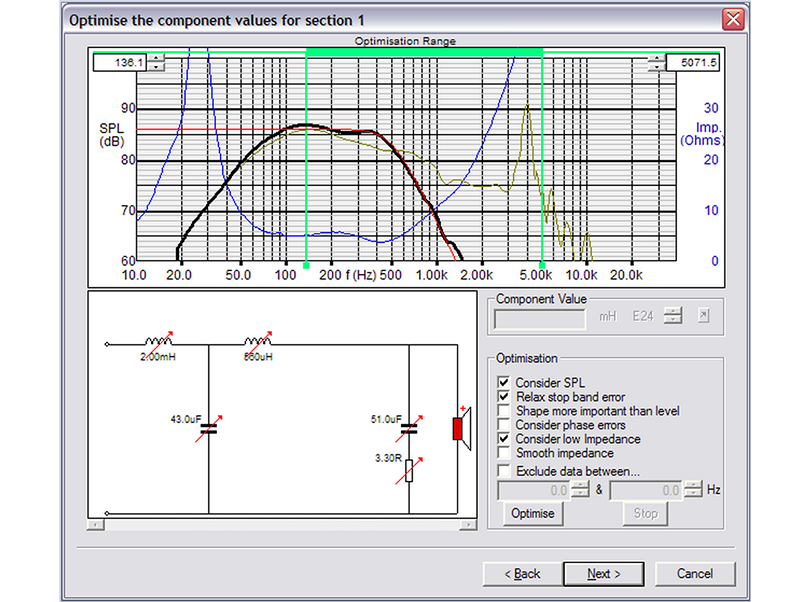
Task: Cancel the optimisation wizard
Action: (694, 574)
